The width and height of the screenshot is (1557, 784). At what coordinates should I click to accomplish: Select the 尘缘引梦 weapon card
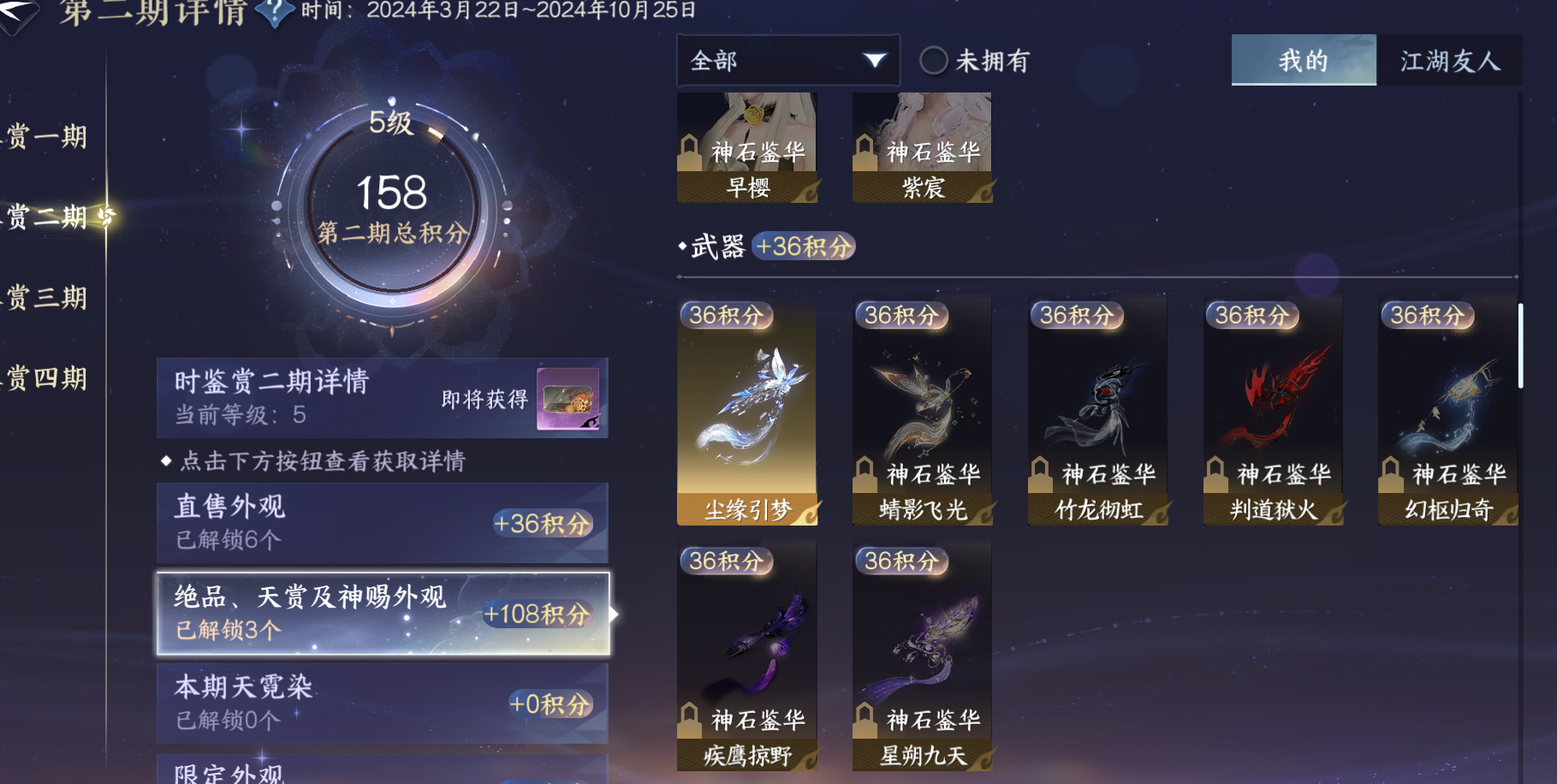747,410
